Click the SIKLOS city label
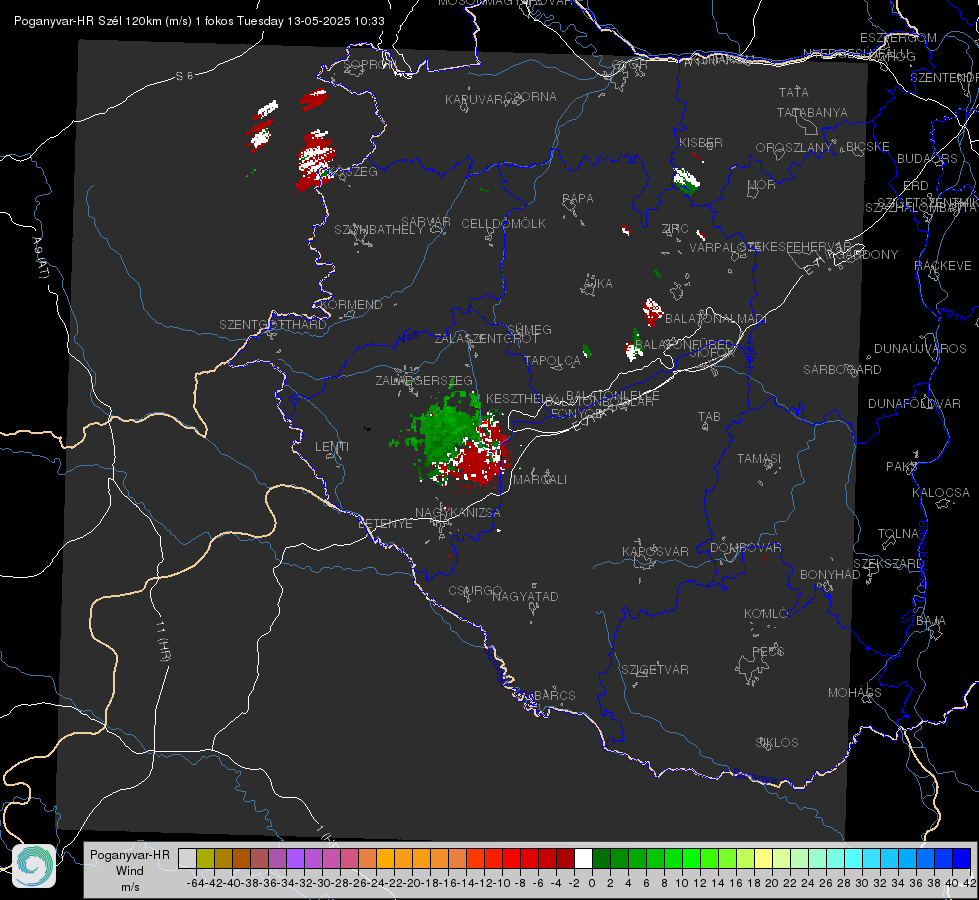Screen dimensions: 979x900 (777, 743)
